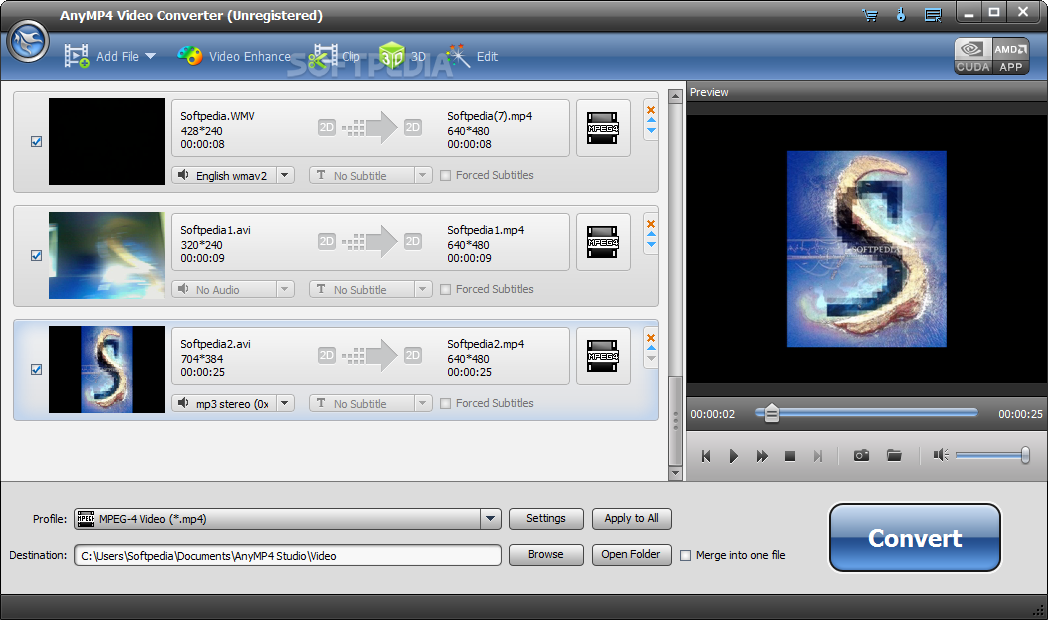Image resolution: width=1048 pixels, height=620 pixels.
Task: Remove Softpedia2.avi with the X icon
Action: click(x=651, y=338)
